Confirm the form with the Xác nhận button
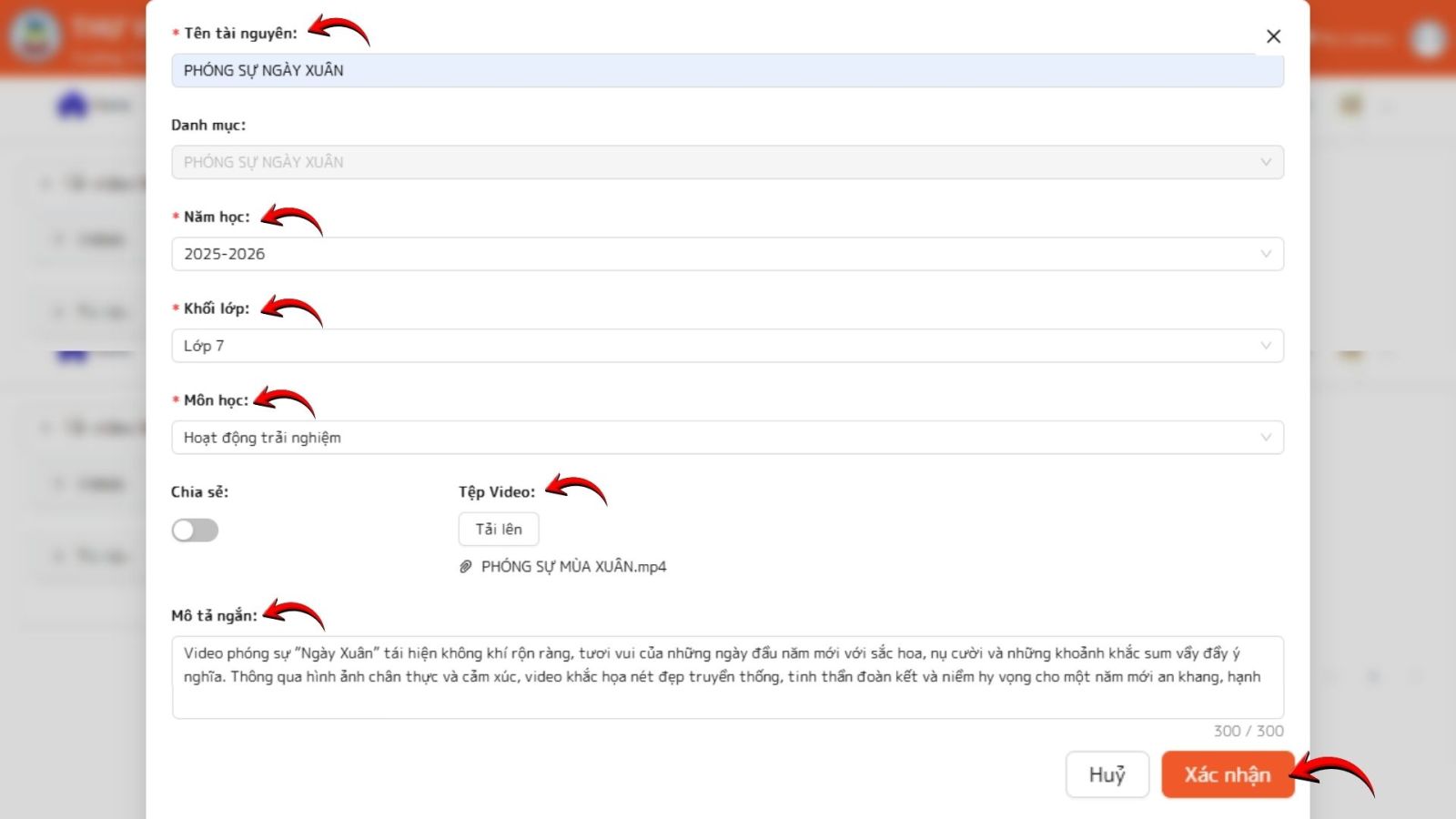Image resolution: width=1456 pixels, height=819 pixels. coord(1227,774)
